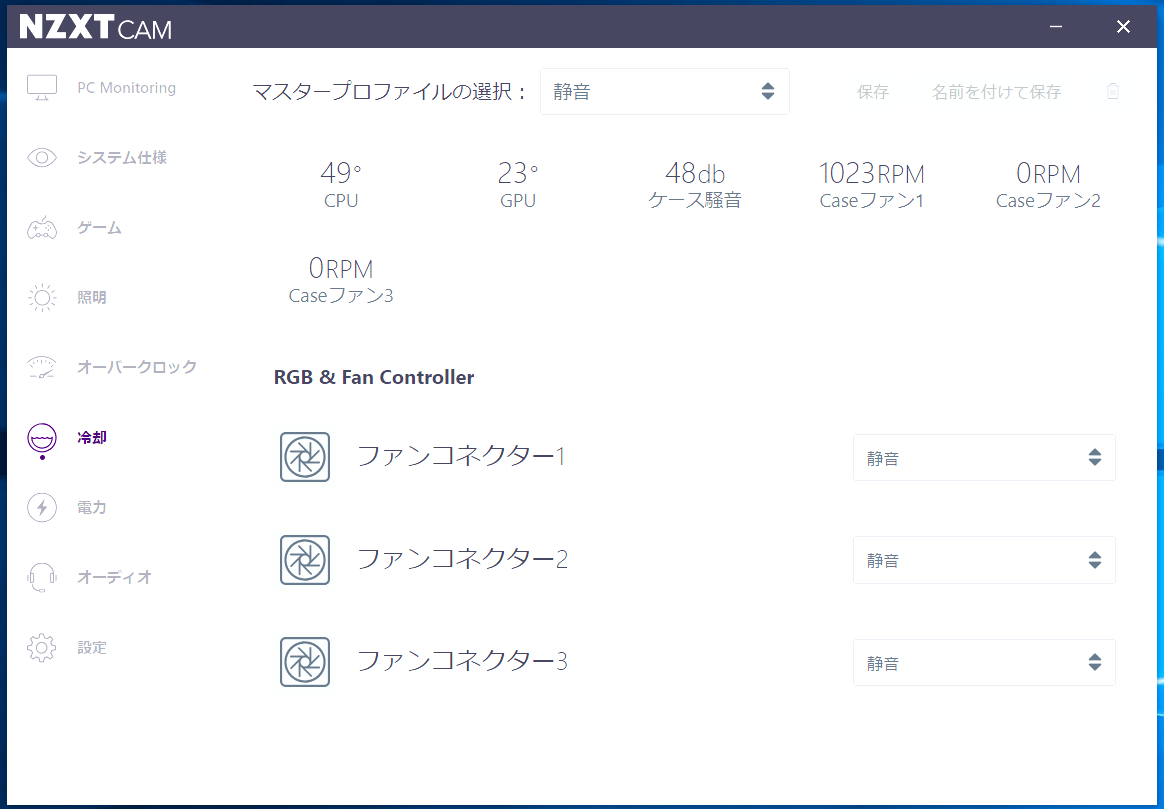The height and width of the screenshot is (809, 1164).
Task: Click the sun icon for 照明
Action: 42,298
